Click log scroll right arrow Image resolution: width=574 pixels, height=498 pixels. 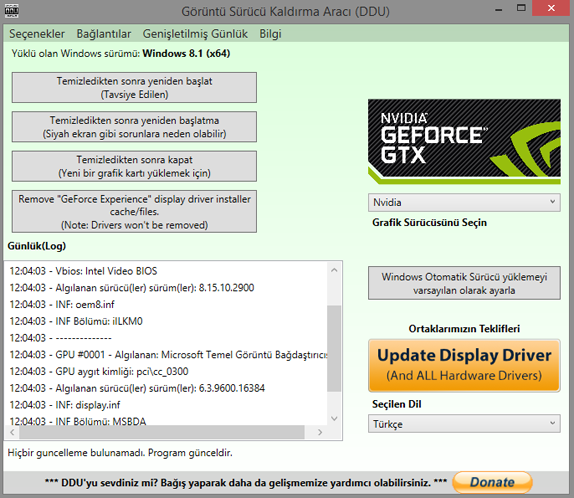320,432
